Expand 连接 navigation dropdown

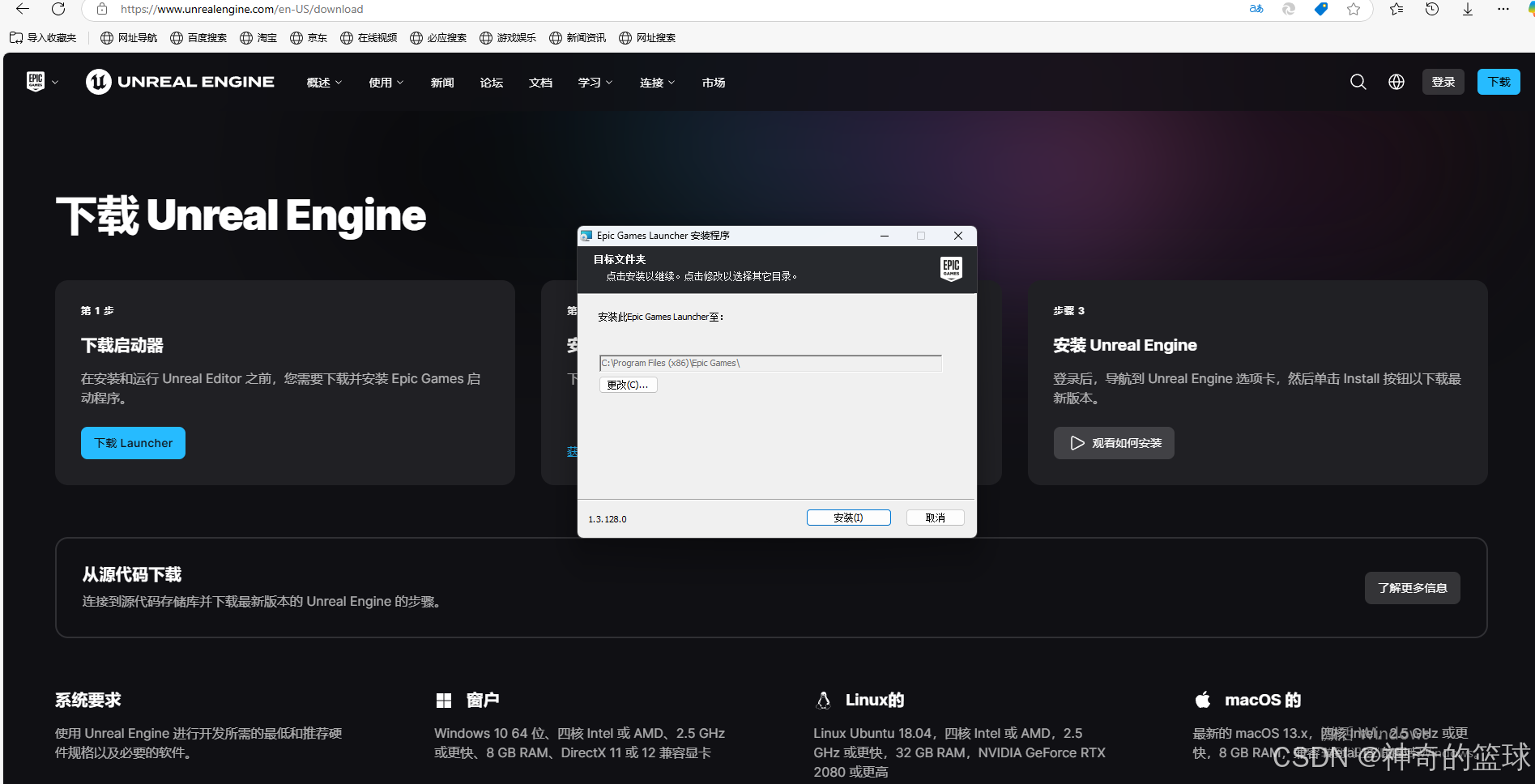pyautogui.click(x=657, y=83)
